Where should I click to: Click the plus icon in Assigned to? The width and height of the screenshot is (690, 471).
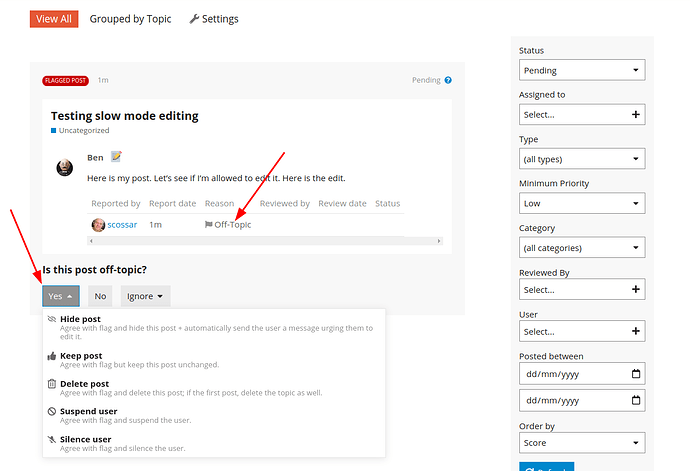(x=635, y=114)
